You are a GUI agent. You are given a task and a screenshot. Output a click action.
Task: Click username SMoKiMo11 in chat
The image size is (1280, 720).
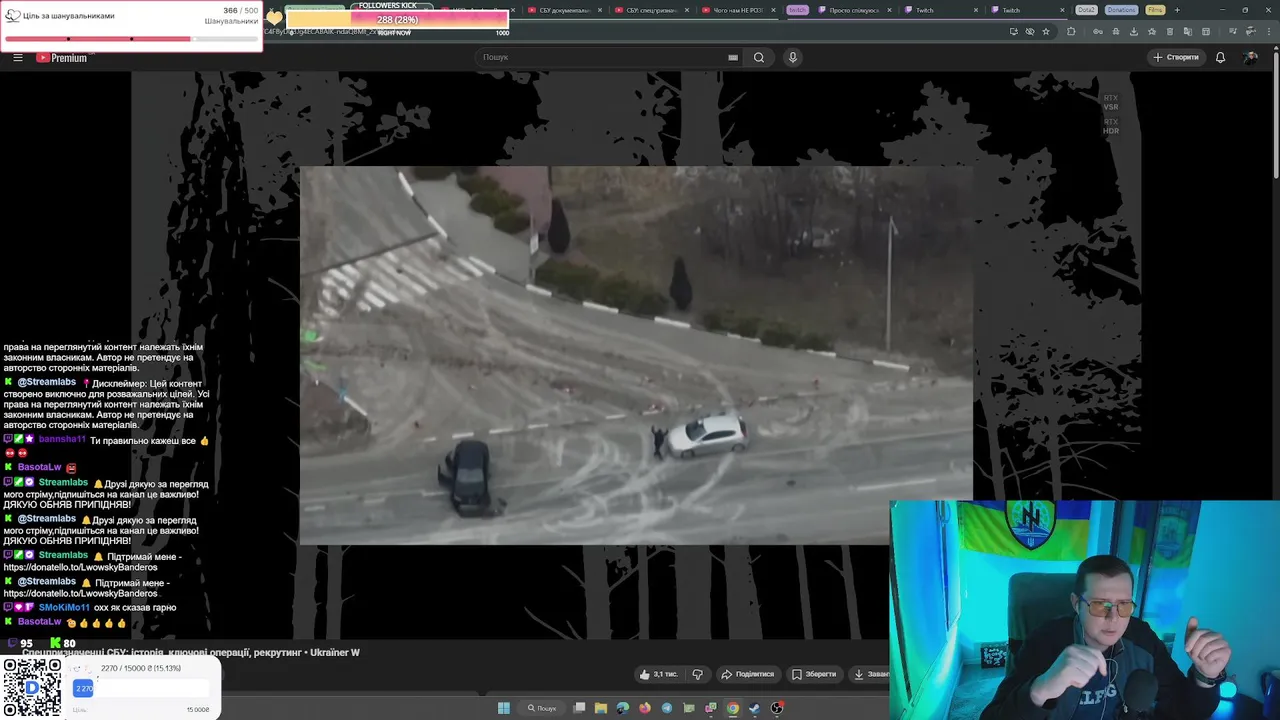64,607
